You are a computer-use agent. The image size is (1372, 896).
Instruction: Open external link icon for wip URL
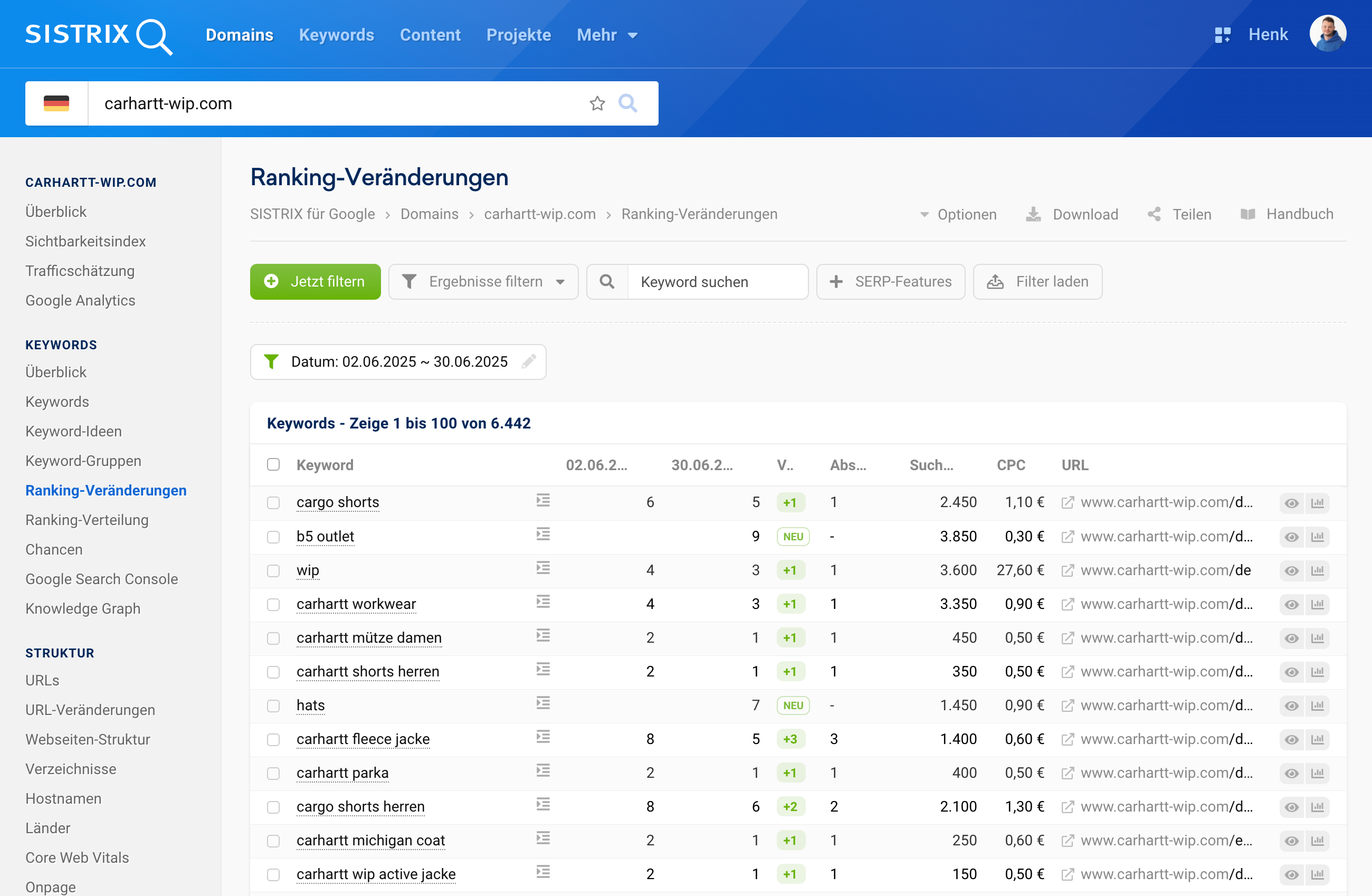click(1068, 571)
